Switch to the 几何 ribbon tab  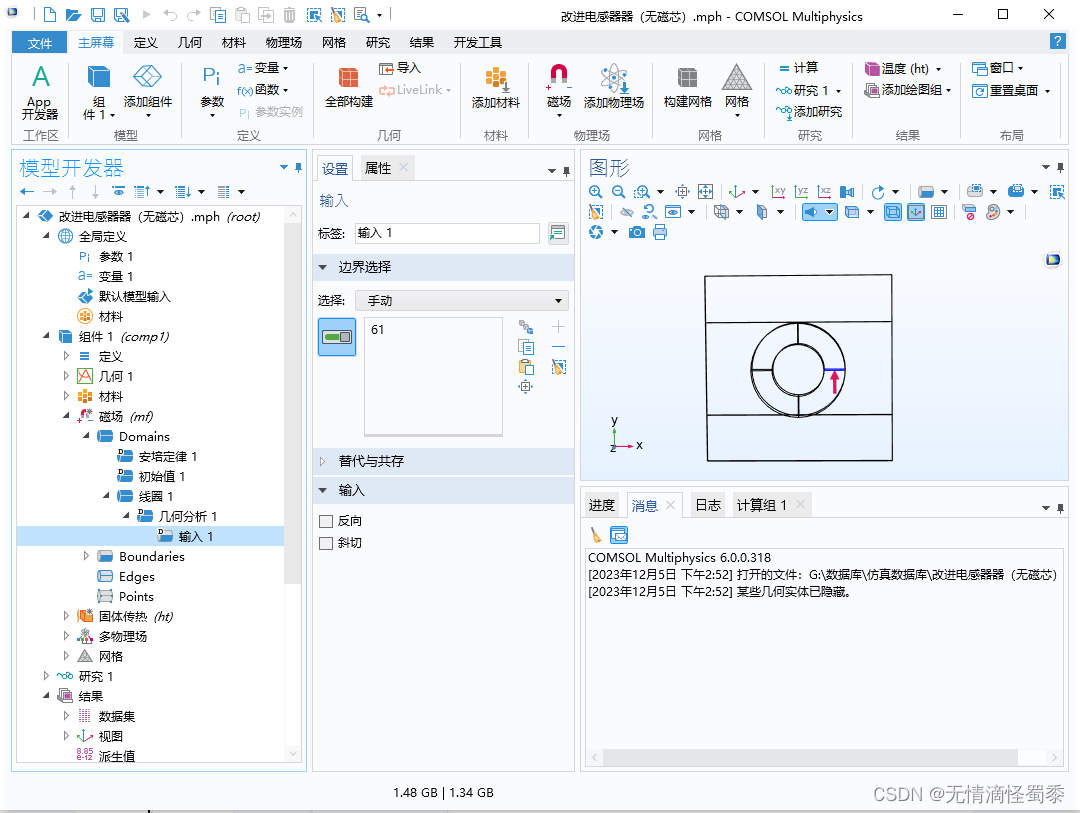pyautogui.click(x=189, y=43)
